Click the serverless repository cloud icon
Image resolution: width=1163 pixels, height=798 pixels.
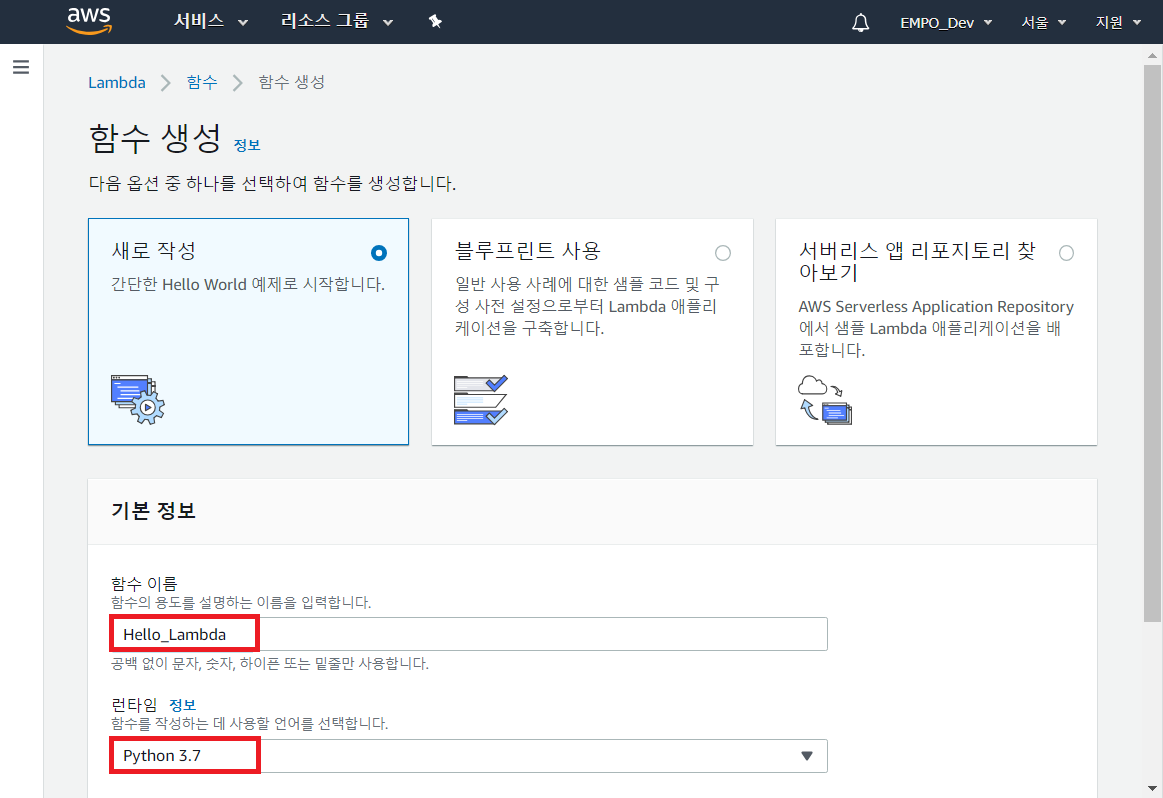825,399
